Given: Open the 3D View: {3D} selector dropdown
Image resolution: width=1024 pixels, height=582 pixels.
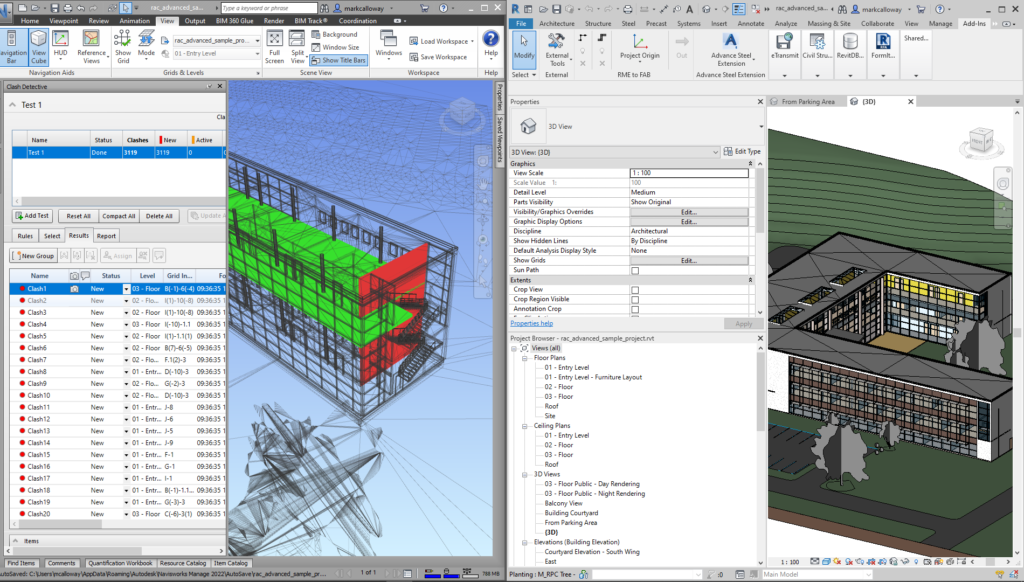Looking at the screenshot, I should click(715, 152).
